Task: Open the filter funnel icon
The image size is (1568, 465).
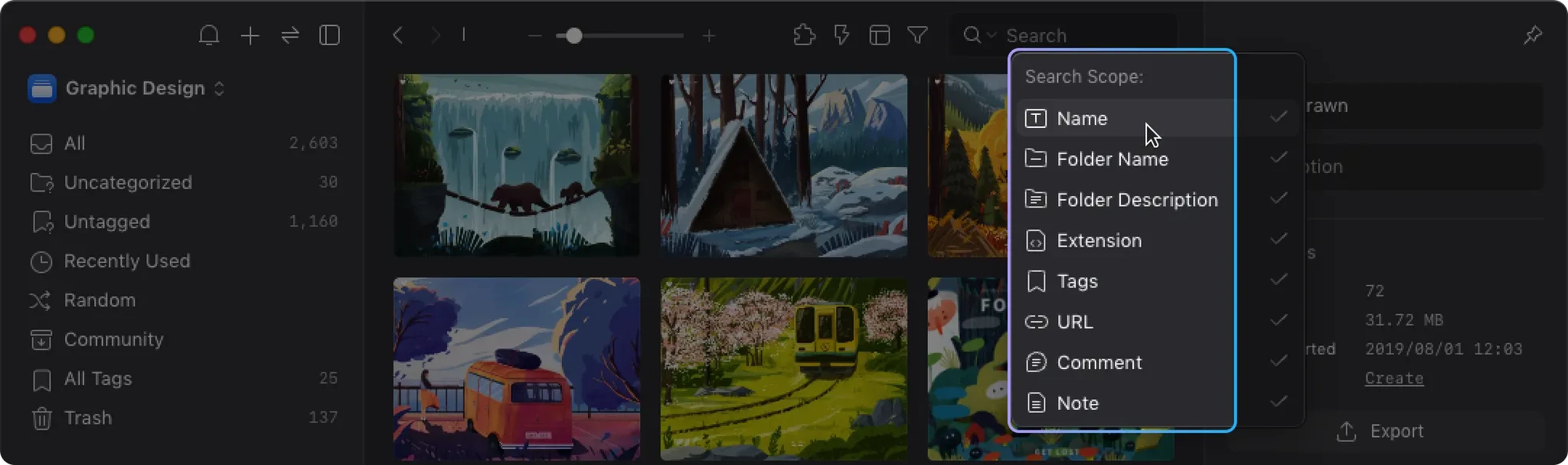Action: [918, 35]
